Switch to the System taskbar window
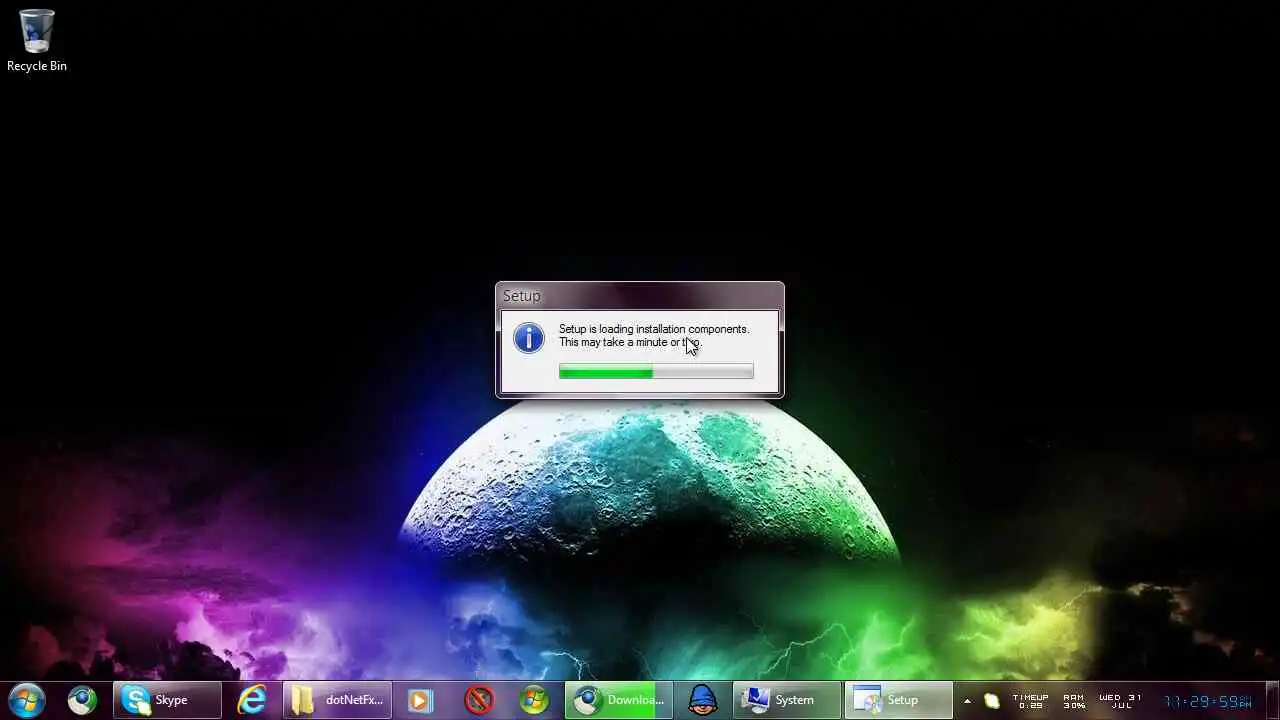1280x720 pixels. click(787, 700)
